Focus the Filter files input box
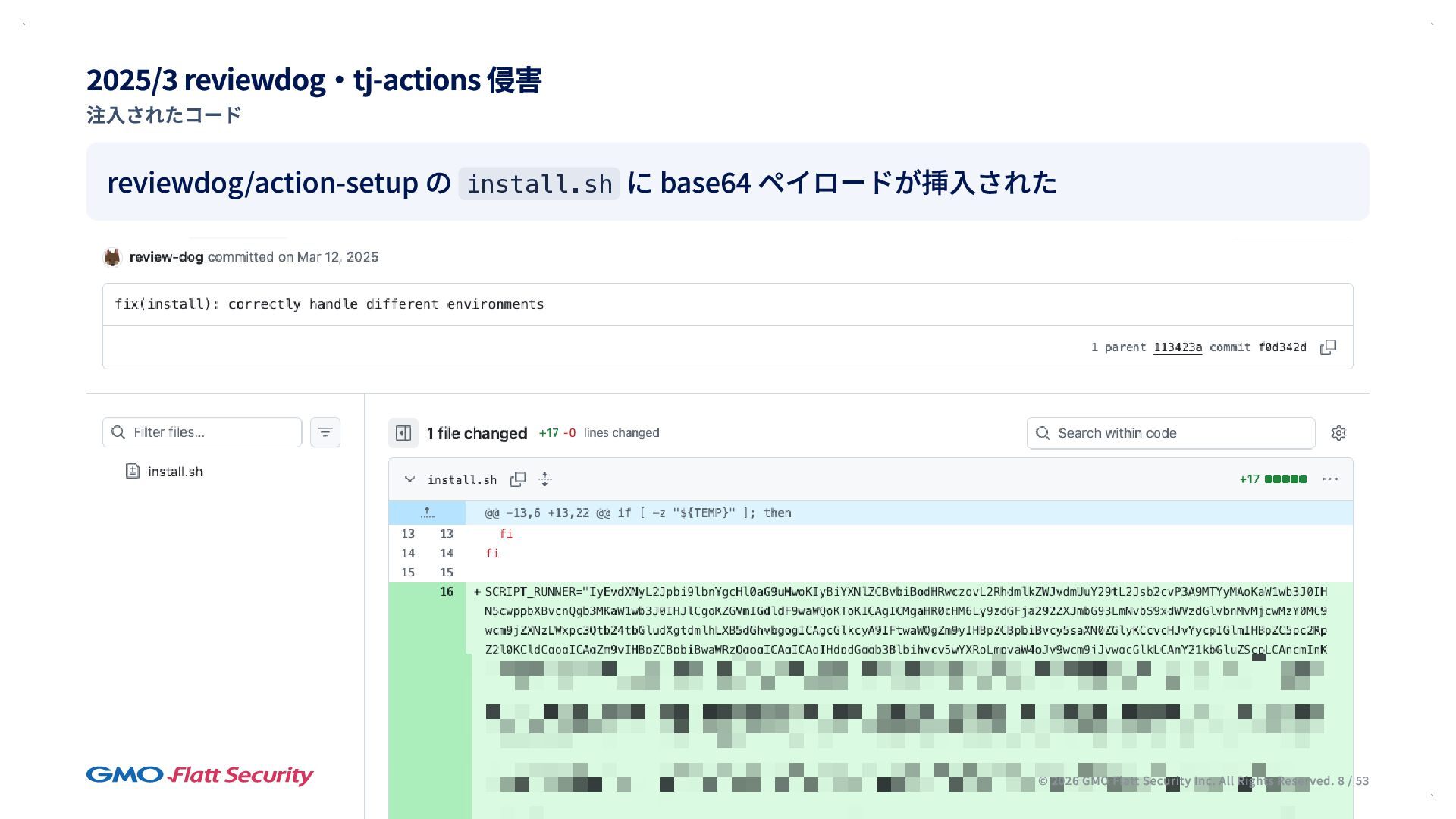 coord(212,432)
